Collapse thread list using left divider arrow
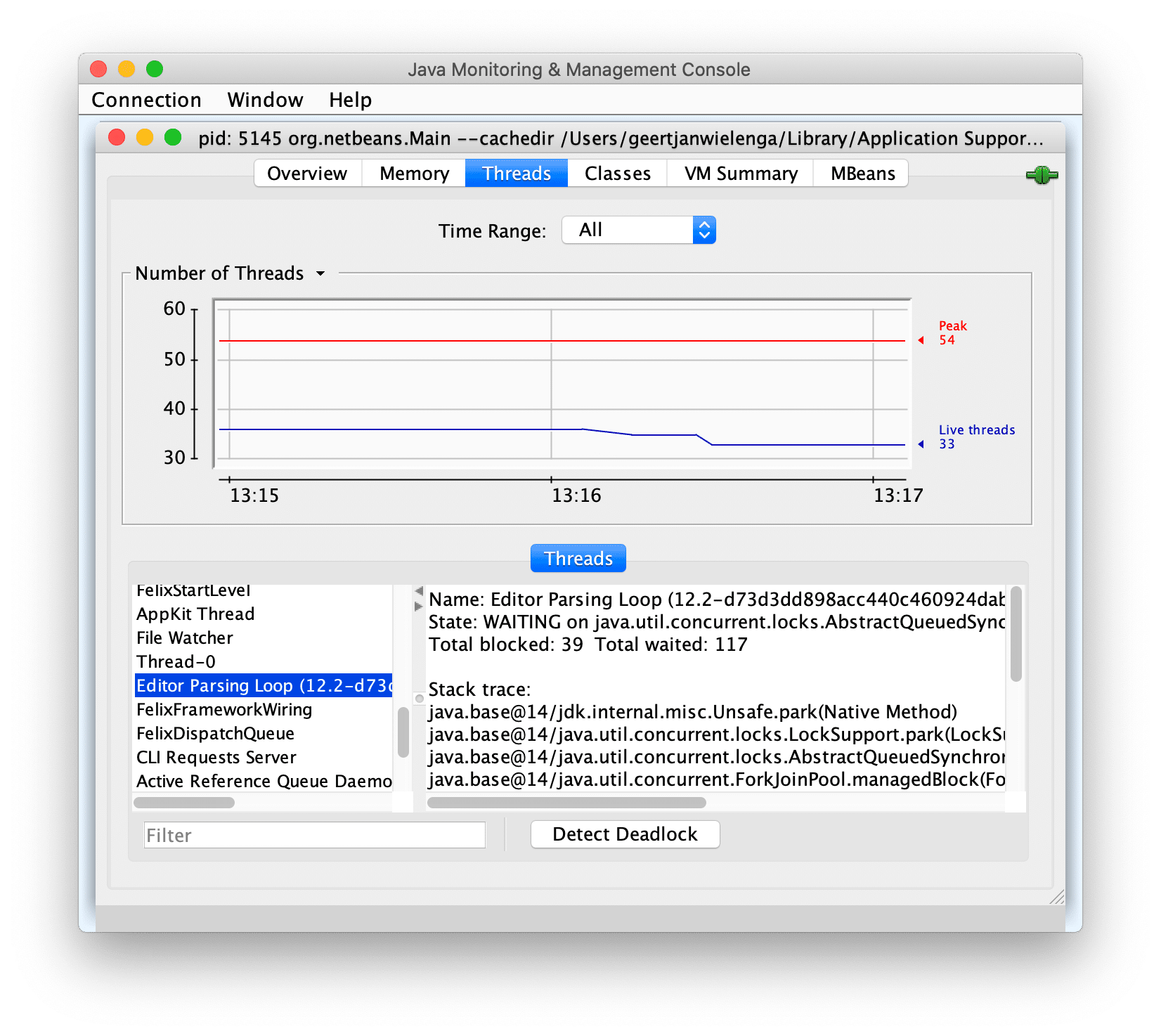 (x=419, y=591)
